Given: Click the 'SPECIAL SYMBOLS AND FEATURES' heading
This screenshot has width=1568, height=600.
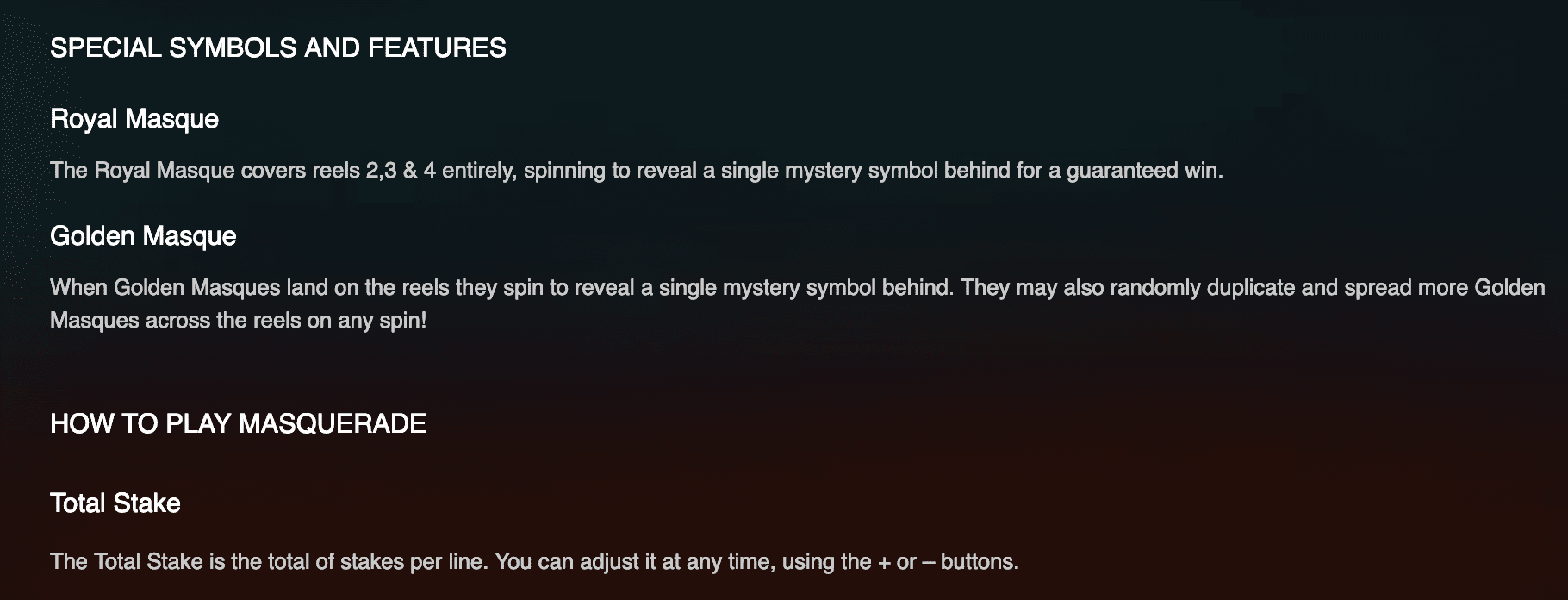Looking at the screenshot, I should pos(277,48).
